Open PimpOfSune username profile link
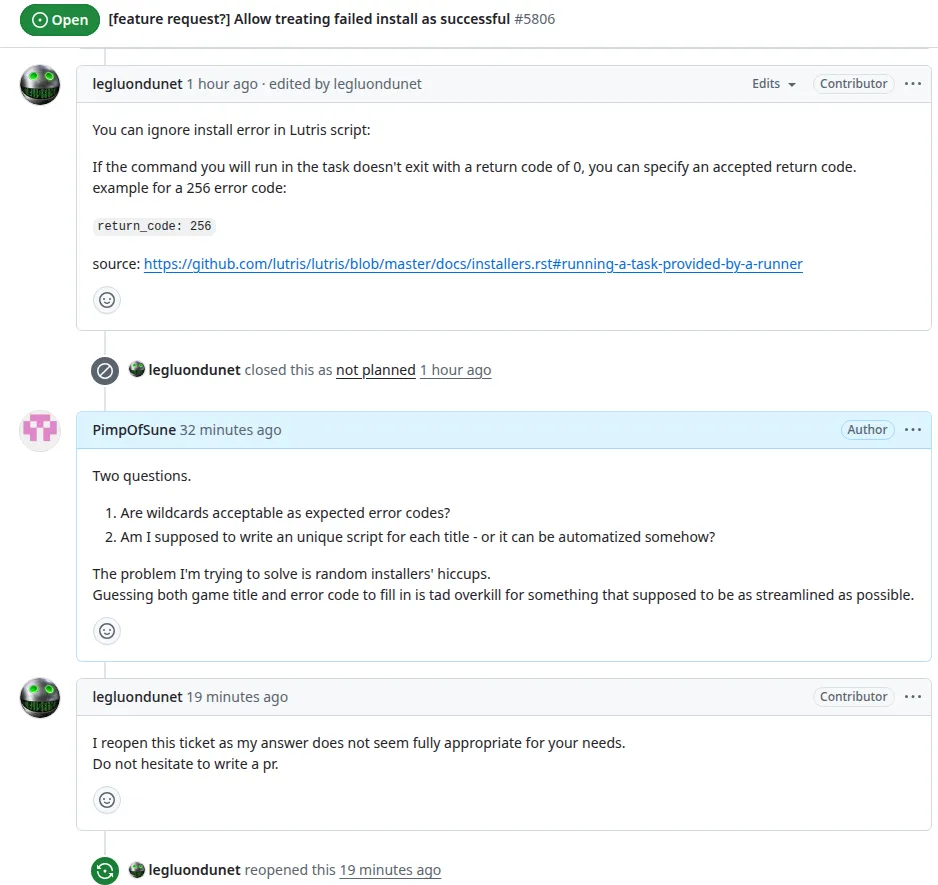The width and height of the screenshot is (938, 885). (134, 430)
